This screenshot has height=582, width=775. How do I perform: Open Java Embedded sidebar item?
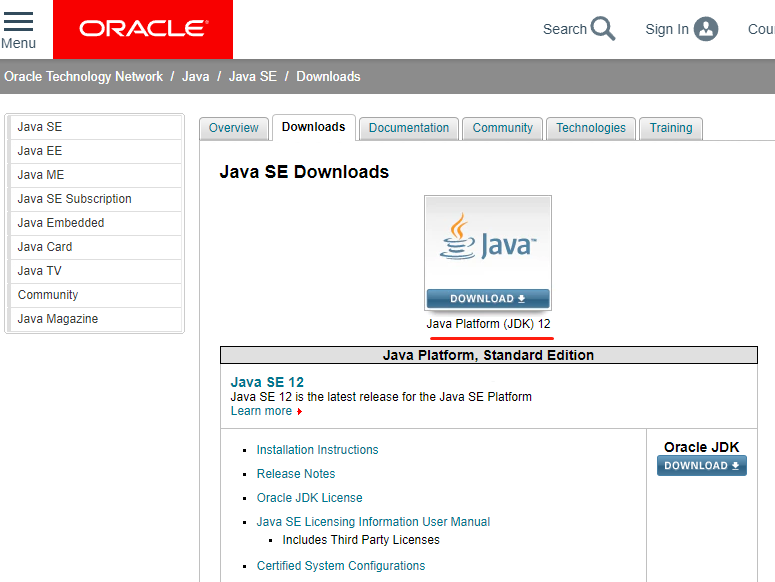click(x=96, y=223)
